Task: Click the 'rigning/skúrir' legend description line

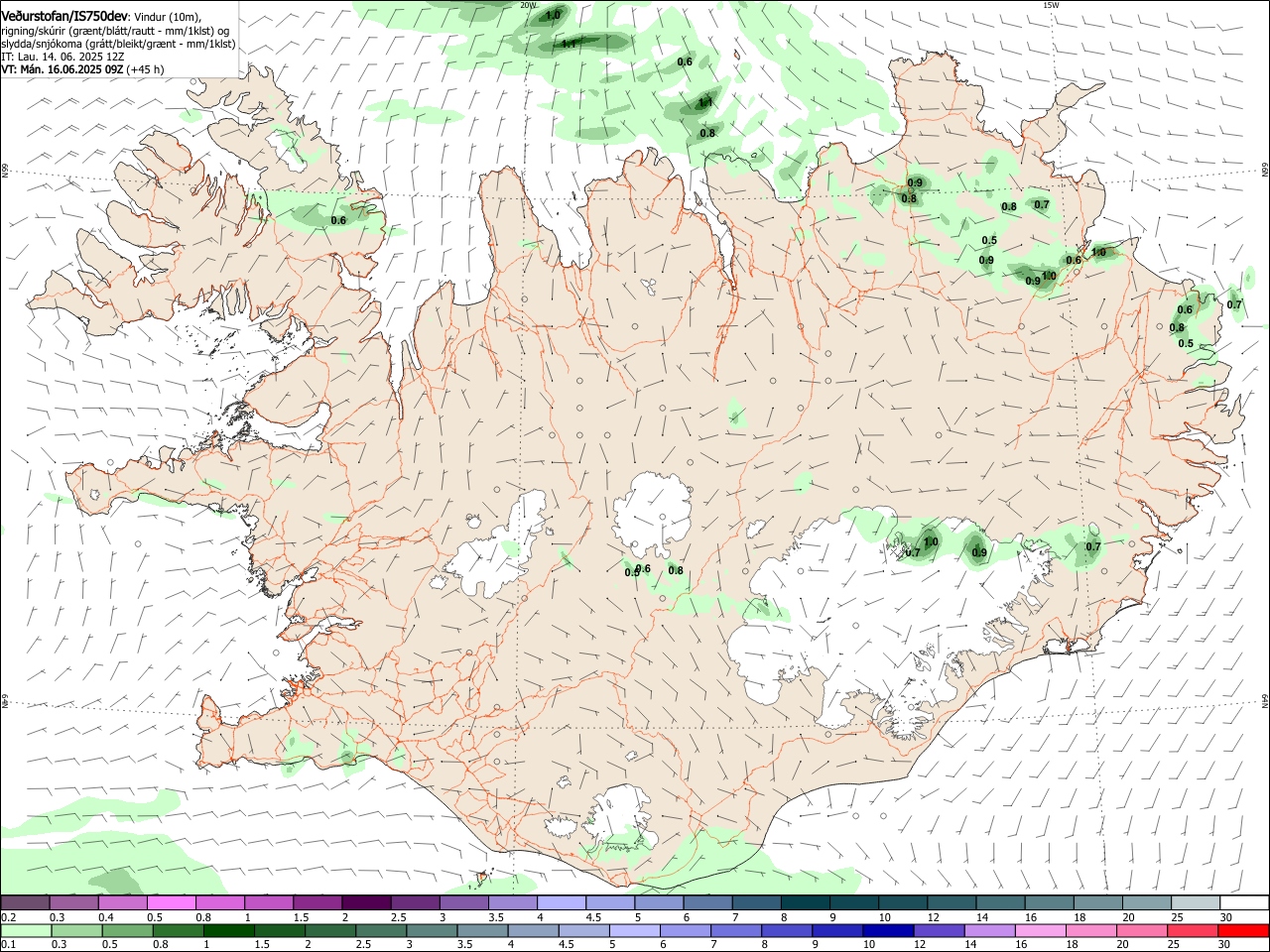Action: click(x=115, y=31)
